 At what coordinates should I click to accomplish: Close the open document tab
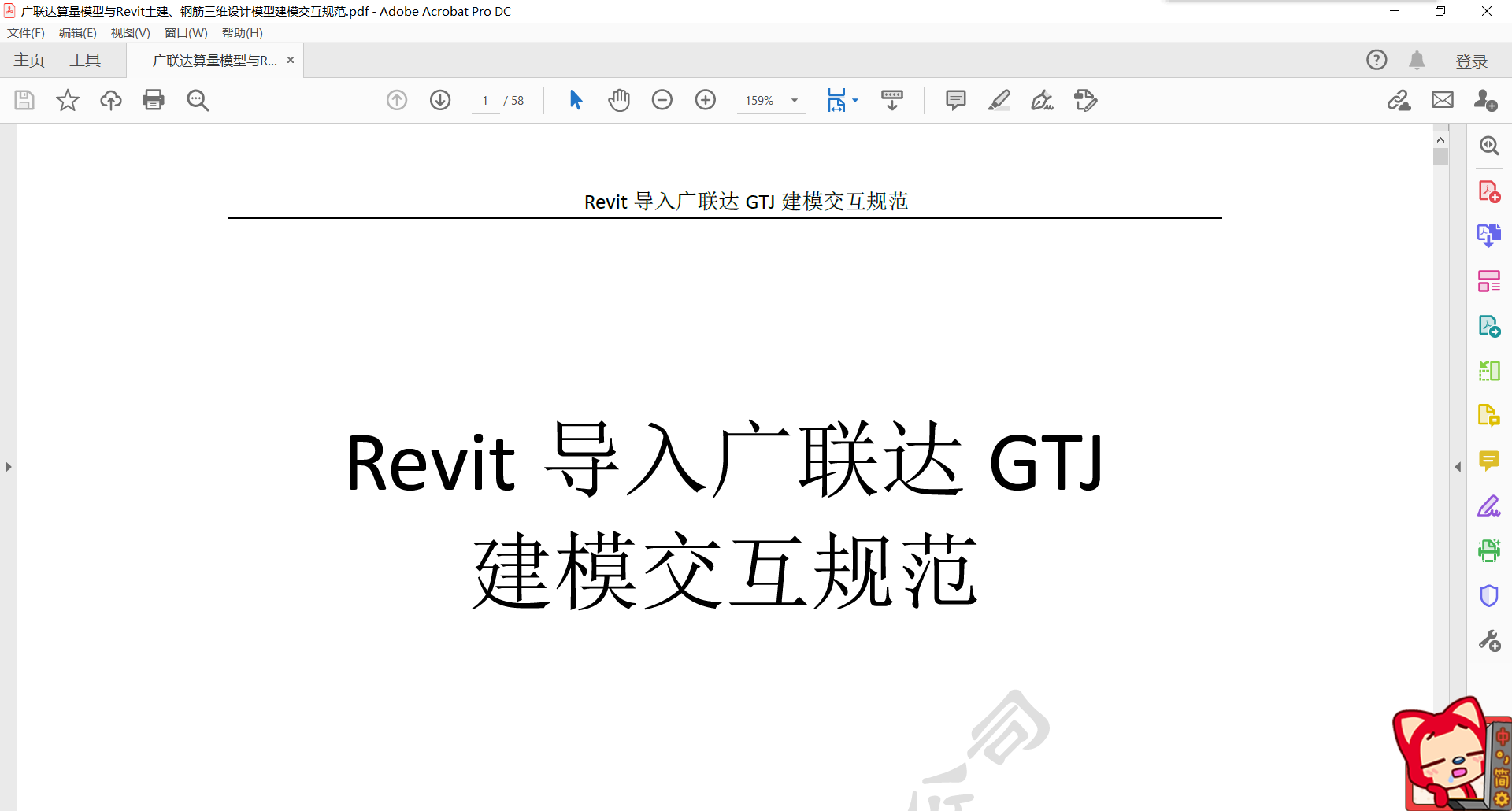point(291,60)
